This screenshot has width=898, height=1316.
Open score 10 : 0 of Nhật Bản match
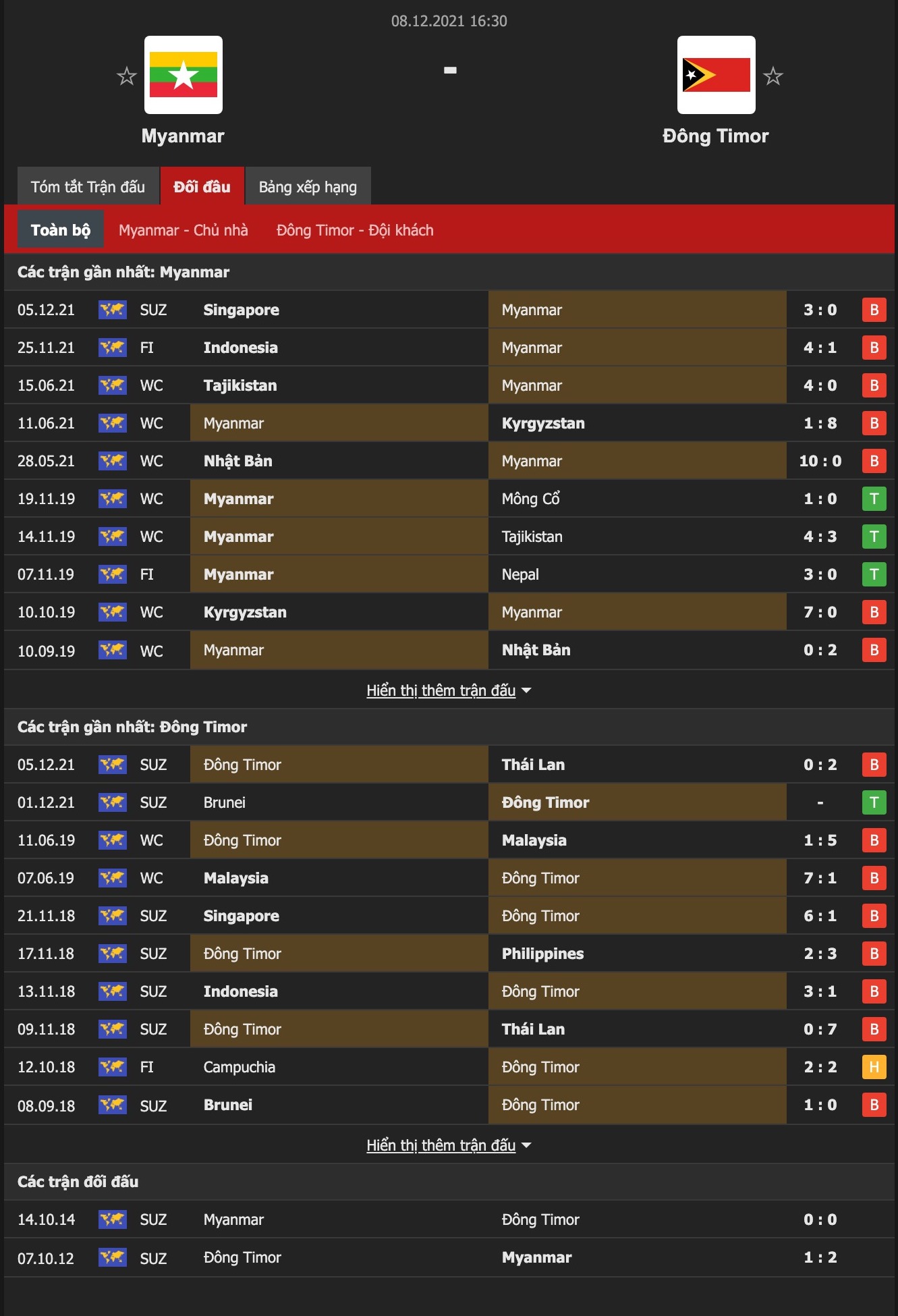coord(820,461)
